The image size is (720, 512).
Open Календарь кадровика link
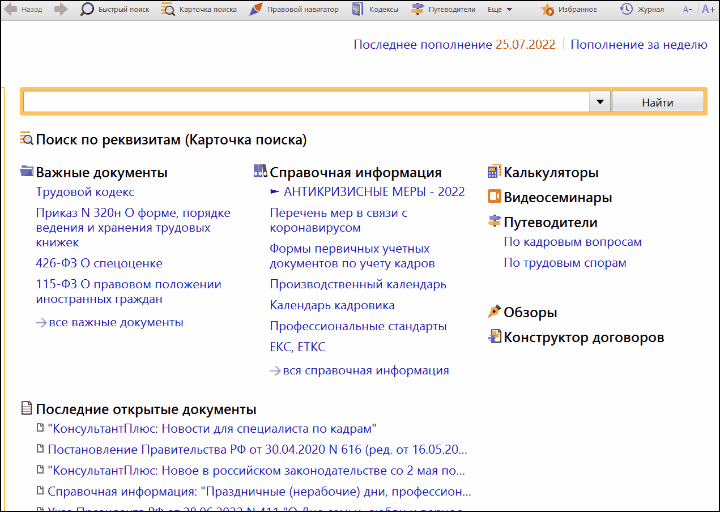332,305
